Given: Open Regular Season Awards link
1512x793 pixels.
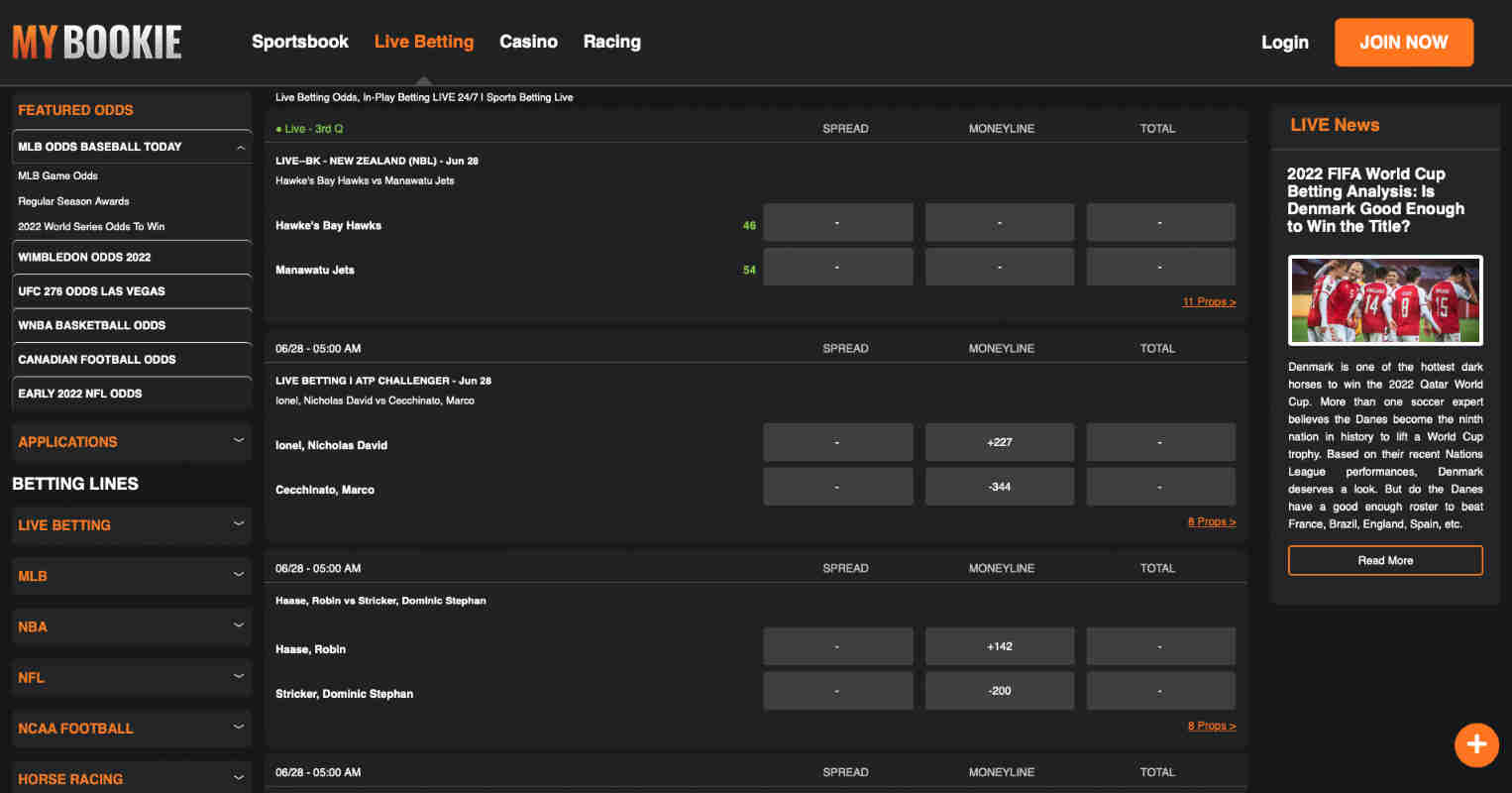Looking at the screenshot, I should [x=73, y=201].
